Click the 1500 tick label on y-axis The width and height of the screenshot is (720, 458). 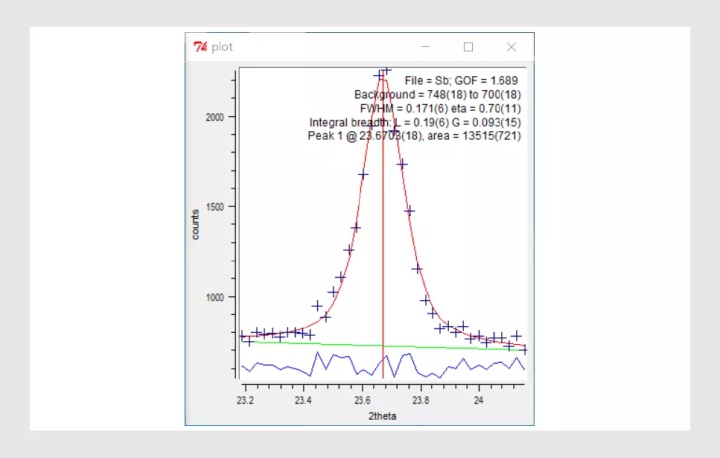coord(214,207)
